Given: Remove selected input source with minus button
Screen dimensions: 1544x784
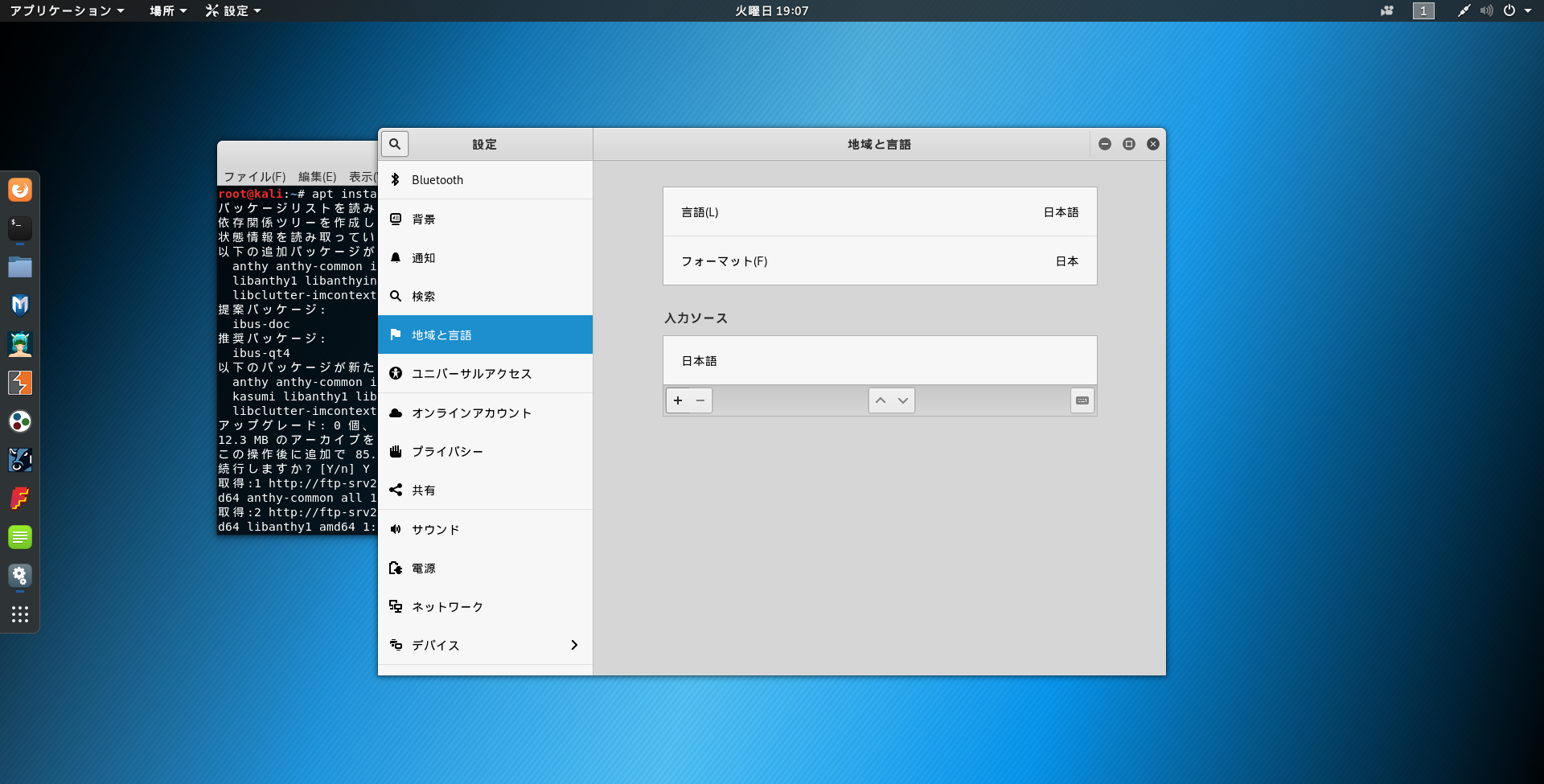Looking at the screenshot, I should click(700, 400).
